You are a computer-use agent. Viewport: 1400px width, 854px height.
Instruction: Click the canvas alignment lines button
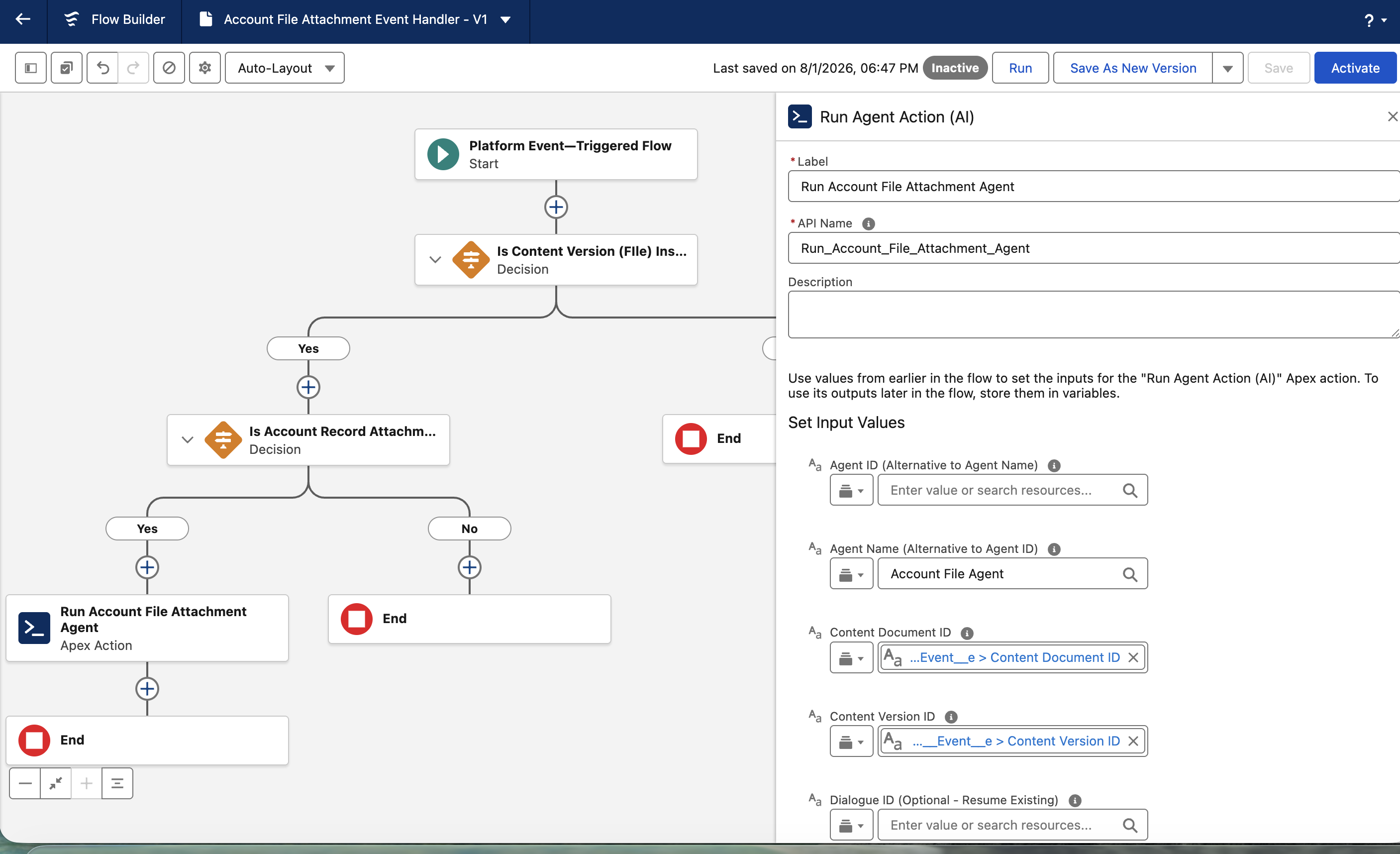coord(117,783)
